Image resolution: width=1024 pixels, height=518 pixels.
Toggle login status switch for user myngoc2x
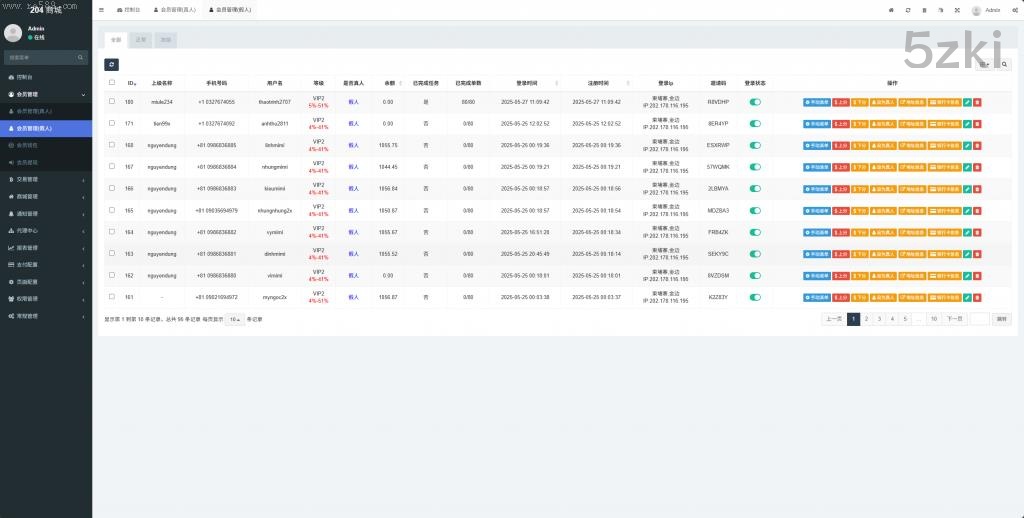click(755, 298)
